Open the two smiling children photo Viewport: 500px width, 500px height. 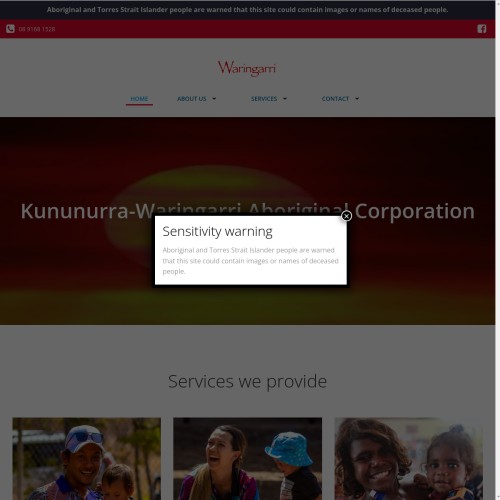click(409, 459)
